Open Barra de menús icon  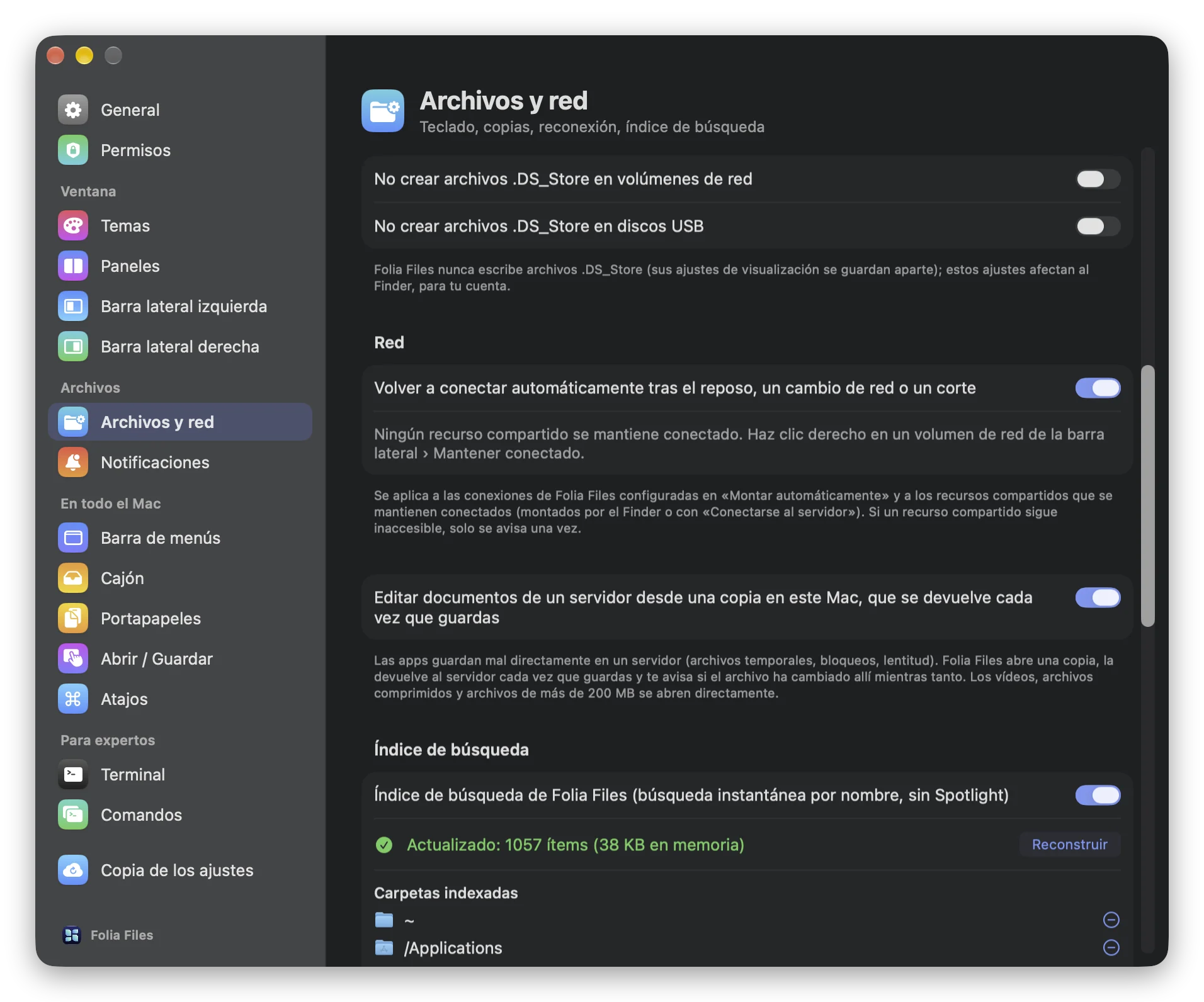tap(73, 538)
